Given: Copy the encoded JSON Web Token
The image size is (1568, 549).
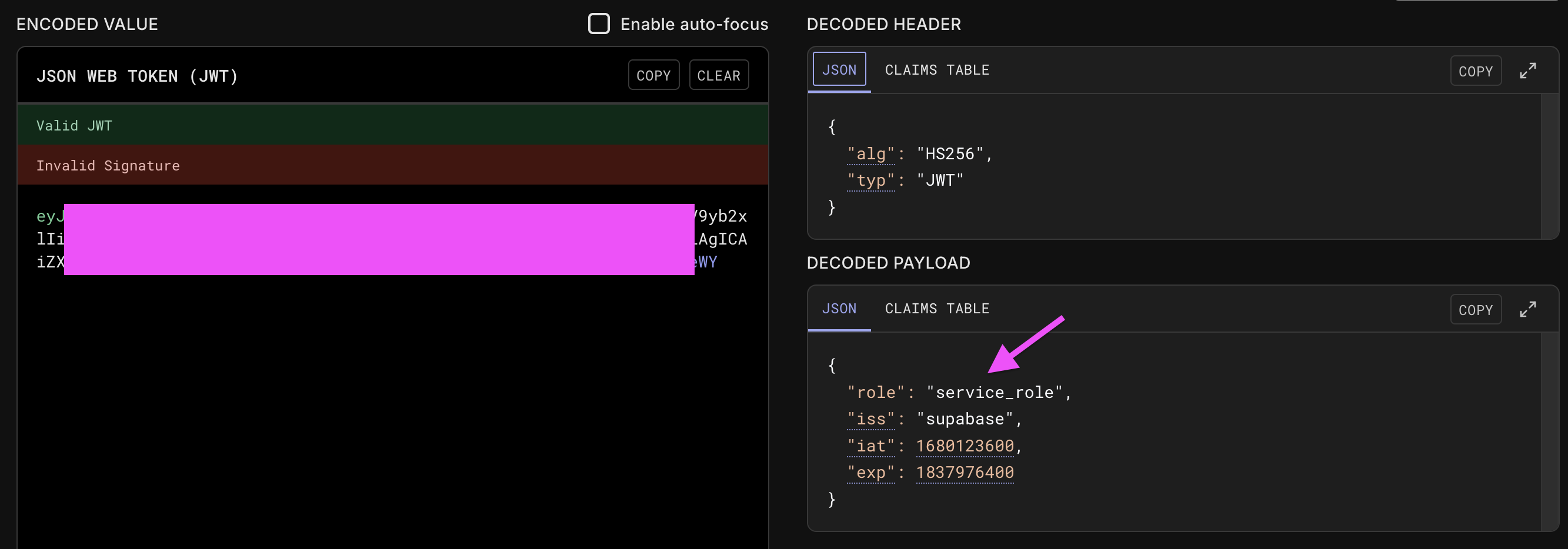Looking at the screenshot, I should [x=653, y=75].
